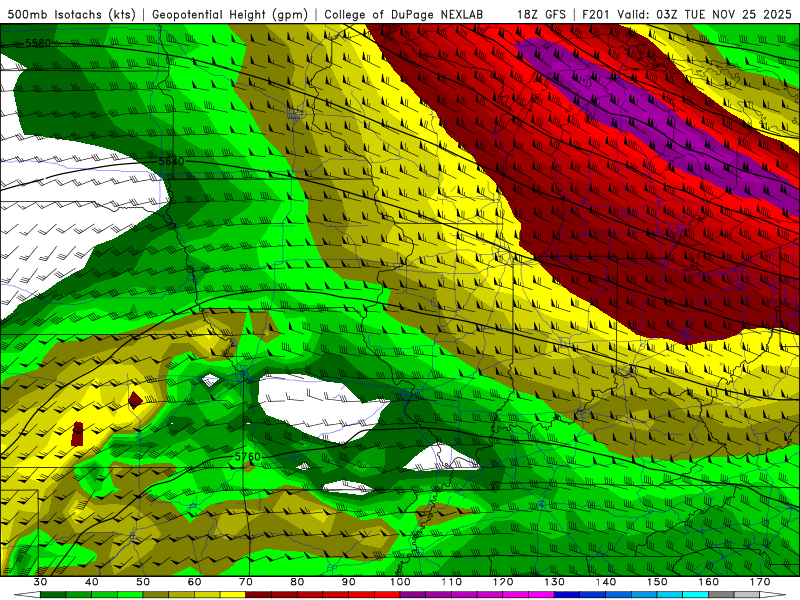Click the 30 label on the color scale

pos(40,582)
